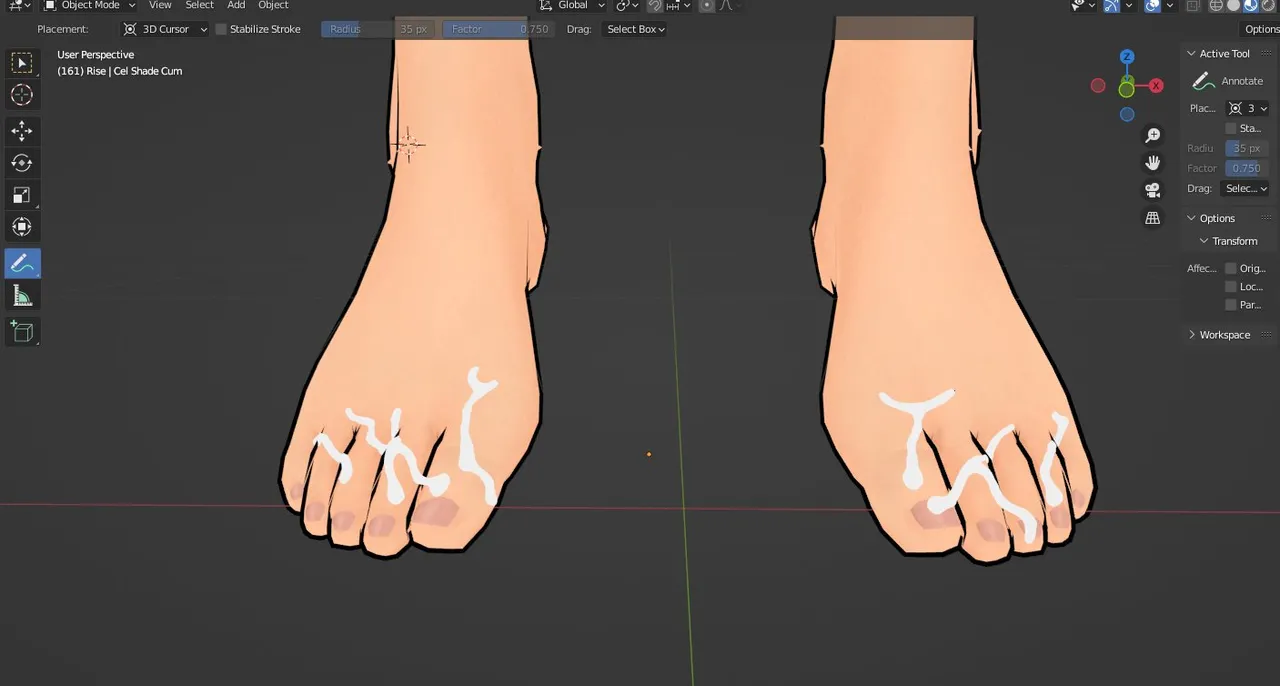Toggle show gizmo button
Screen dimensions: 1280x686
[x=1111, y=6]
